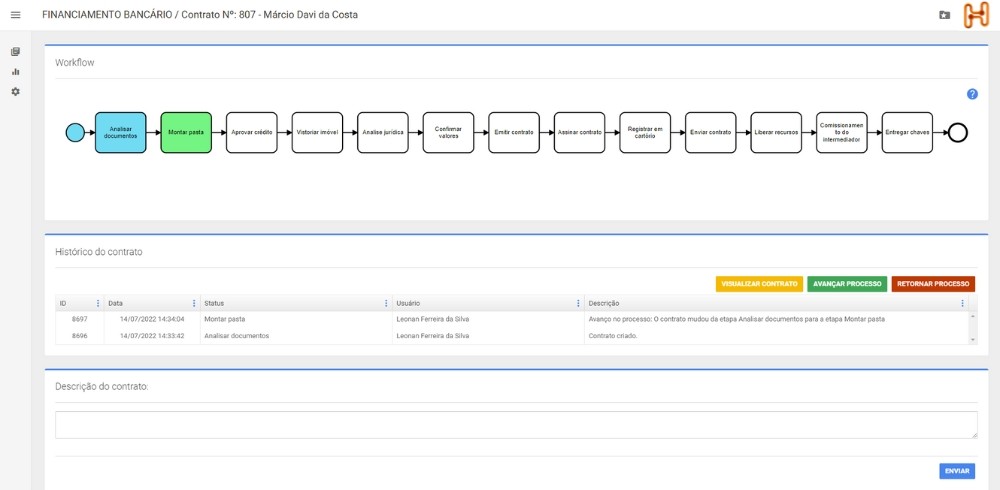
Task: Open the Usuário column options menu
Action: 578,303
